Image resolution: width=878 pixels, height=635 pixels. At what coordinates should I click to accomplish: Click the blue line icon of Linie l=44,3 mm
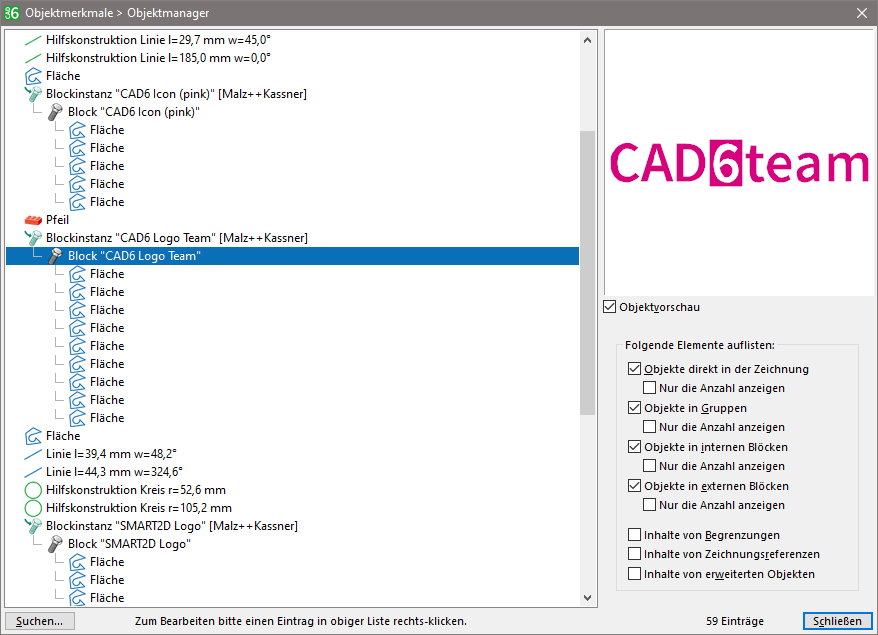pyautogui.click(x=33, y=471)
